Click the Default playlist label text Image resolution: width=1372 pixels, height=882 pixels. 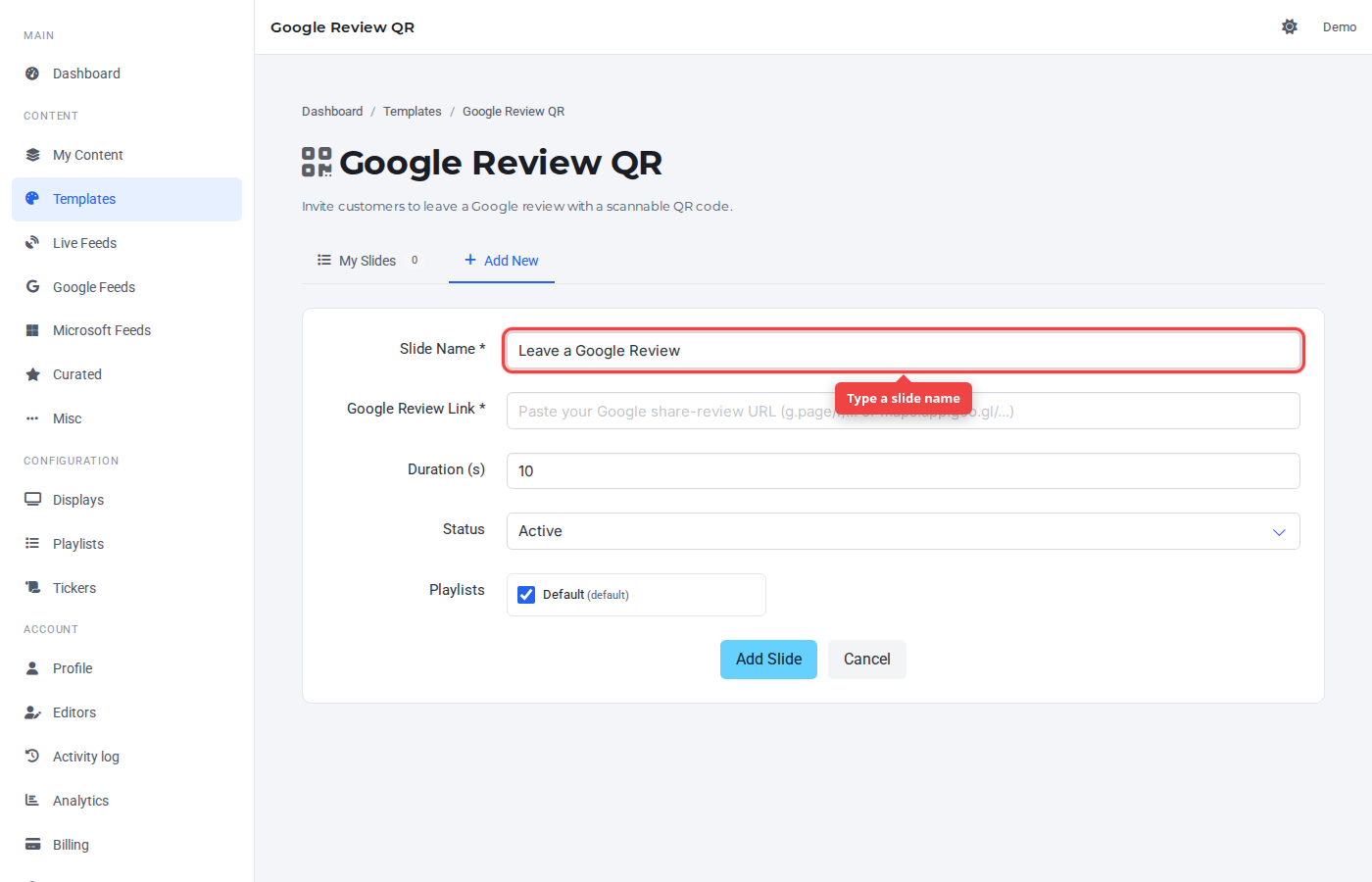coord(586,595)
